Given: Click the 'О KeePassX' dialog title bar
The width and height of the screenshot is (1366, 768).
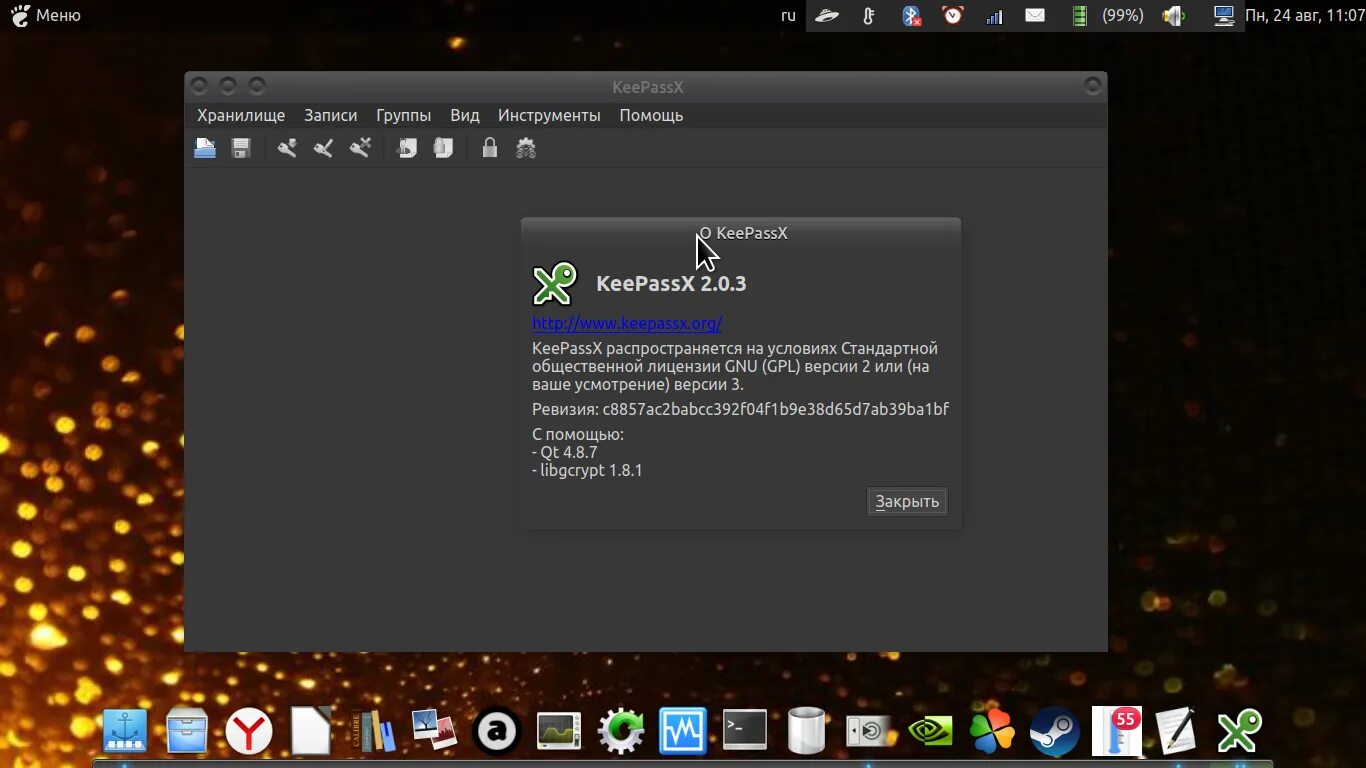Looking at the screenshot, I should (x=741, y=232).
